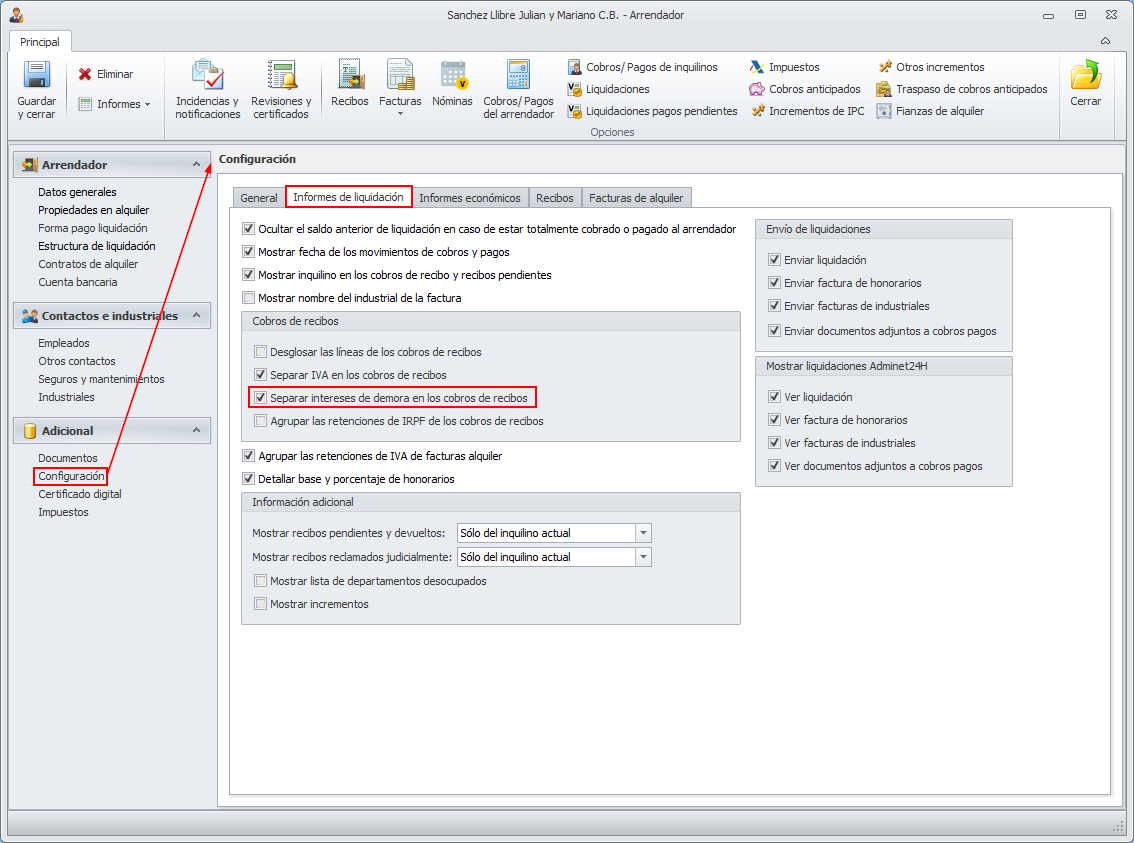The image size is (1134, 843).
Task: Open Impuestos in the ribbon
Action: pos(785,67)
